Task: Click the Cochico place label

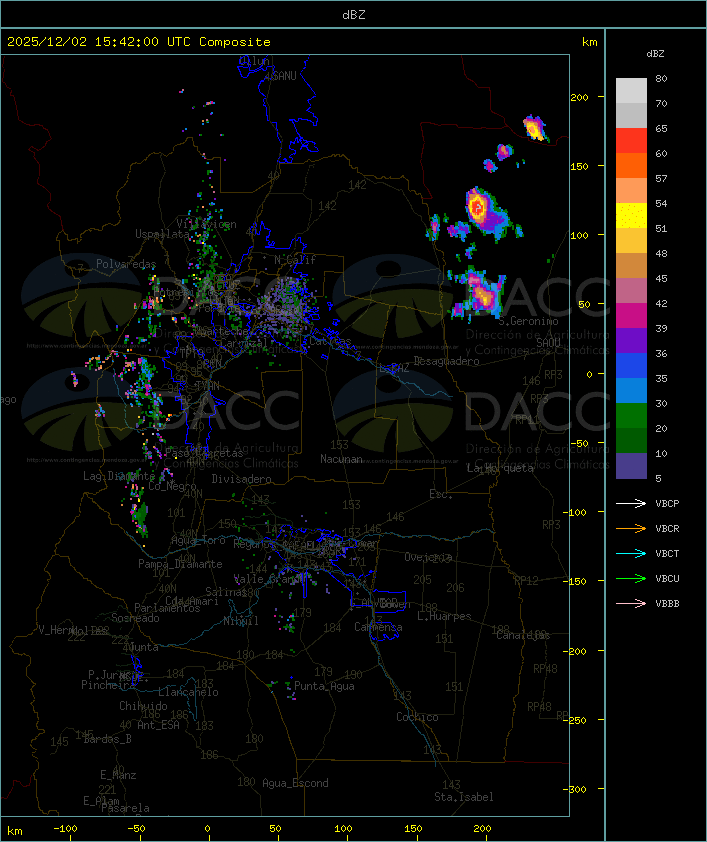Action: (417, 717)
